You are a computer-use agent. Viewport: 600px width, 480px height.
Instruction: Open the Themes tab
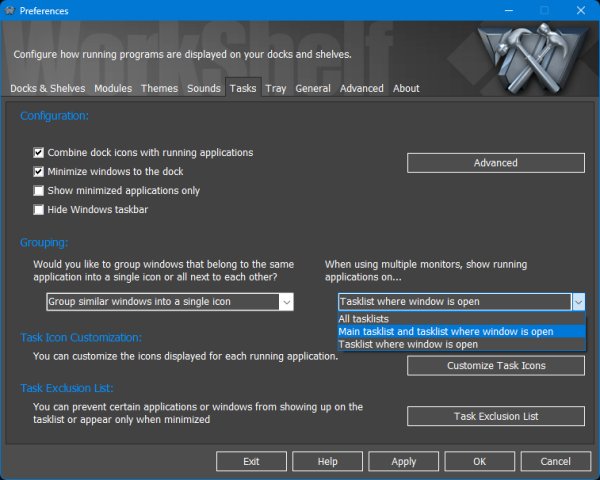pos(159,89)
